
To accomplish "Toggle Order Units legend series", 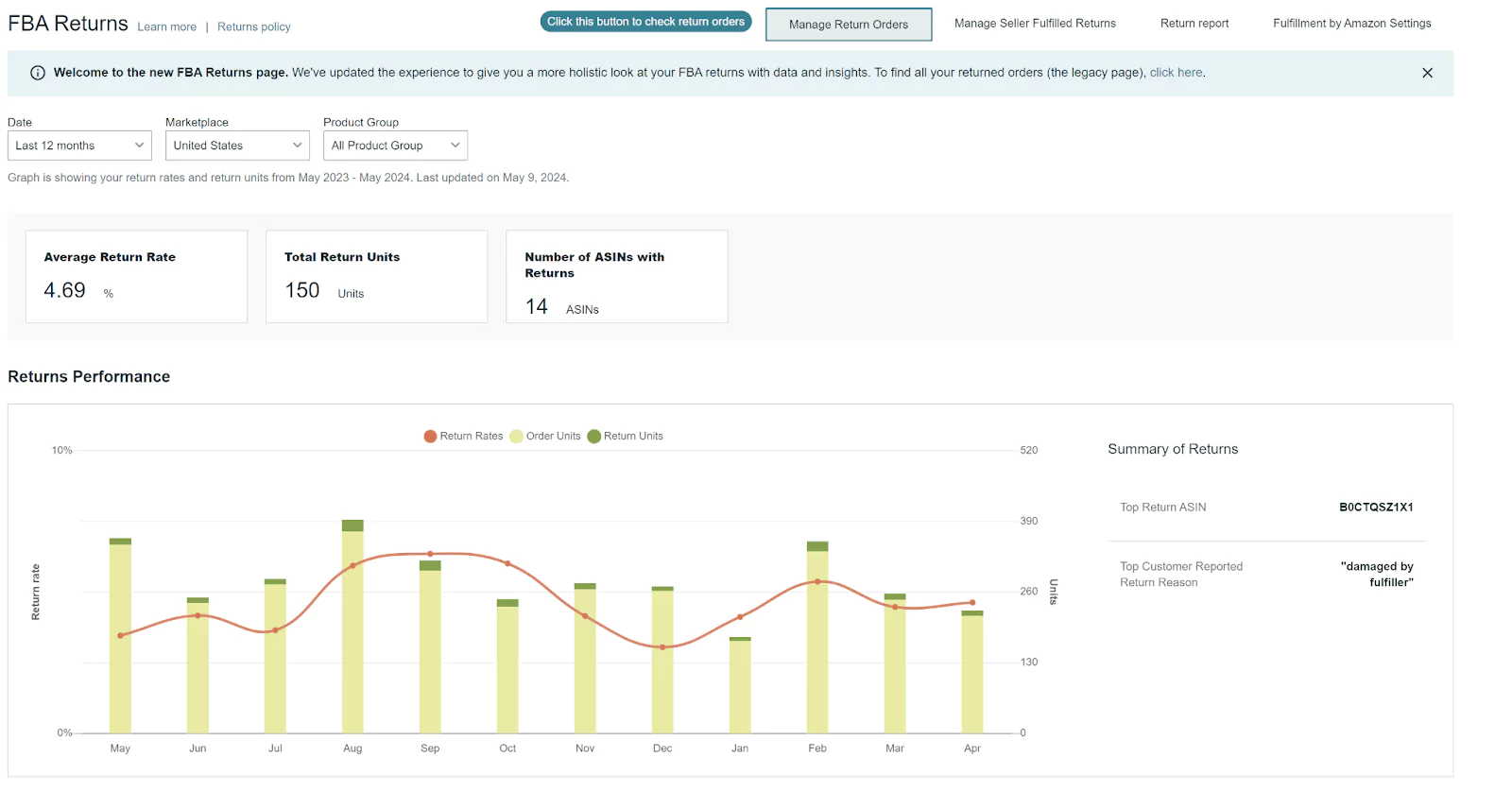I will pos(545,436).
